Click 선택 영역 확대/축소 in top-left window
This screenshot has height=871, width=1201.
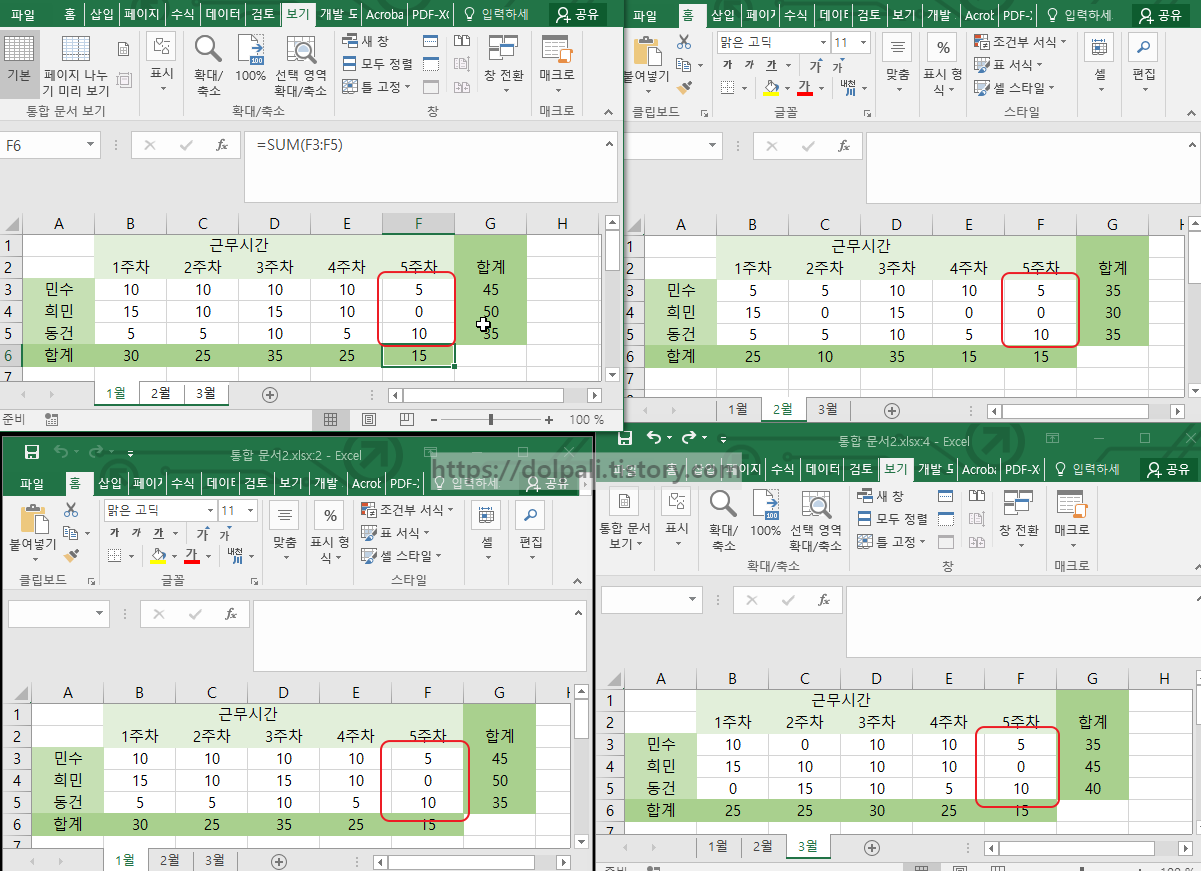[x=300, y=66]
